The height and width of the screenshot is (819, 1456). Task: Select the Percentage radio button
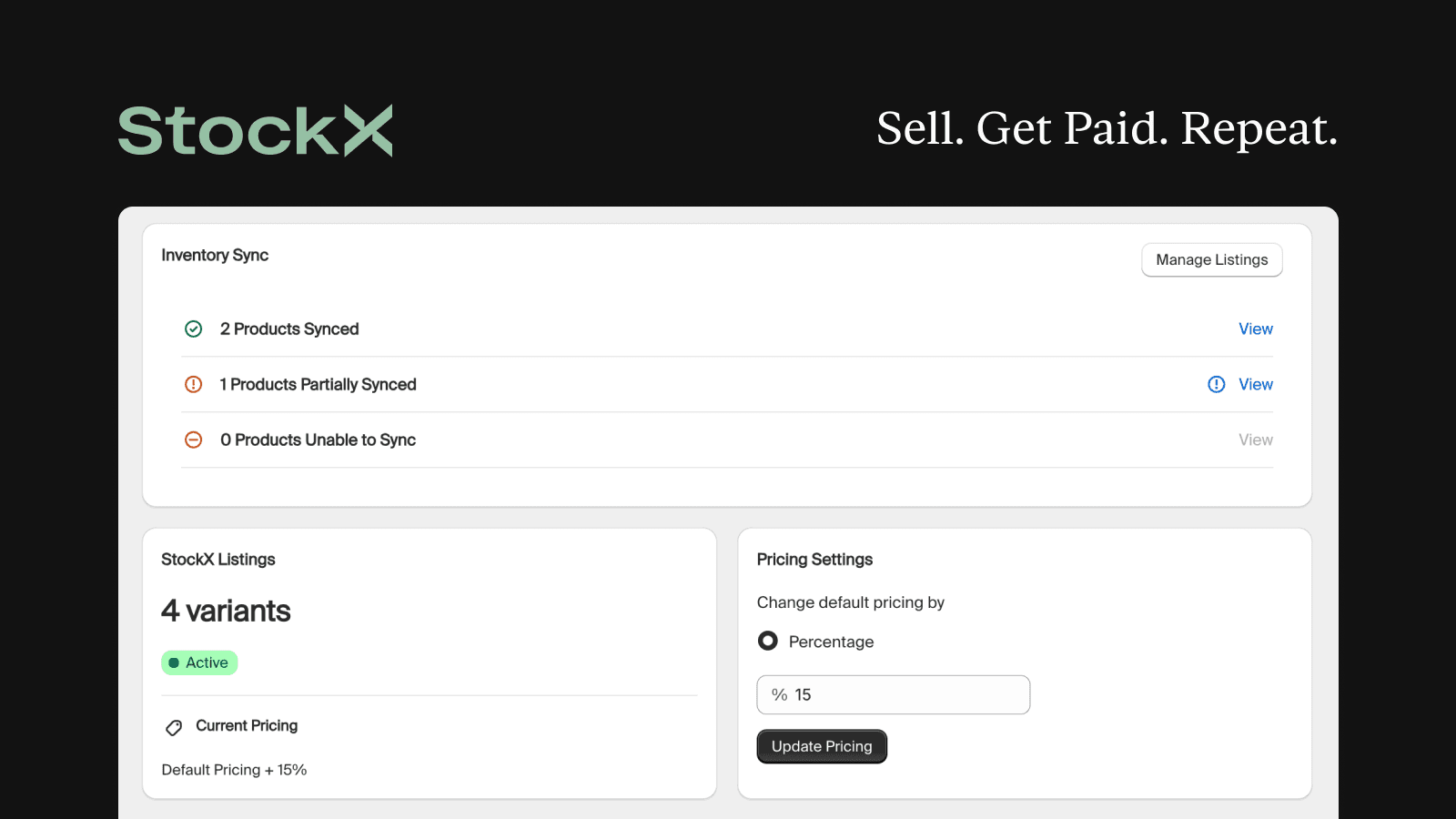pos(768,642)
